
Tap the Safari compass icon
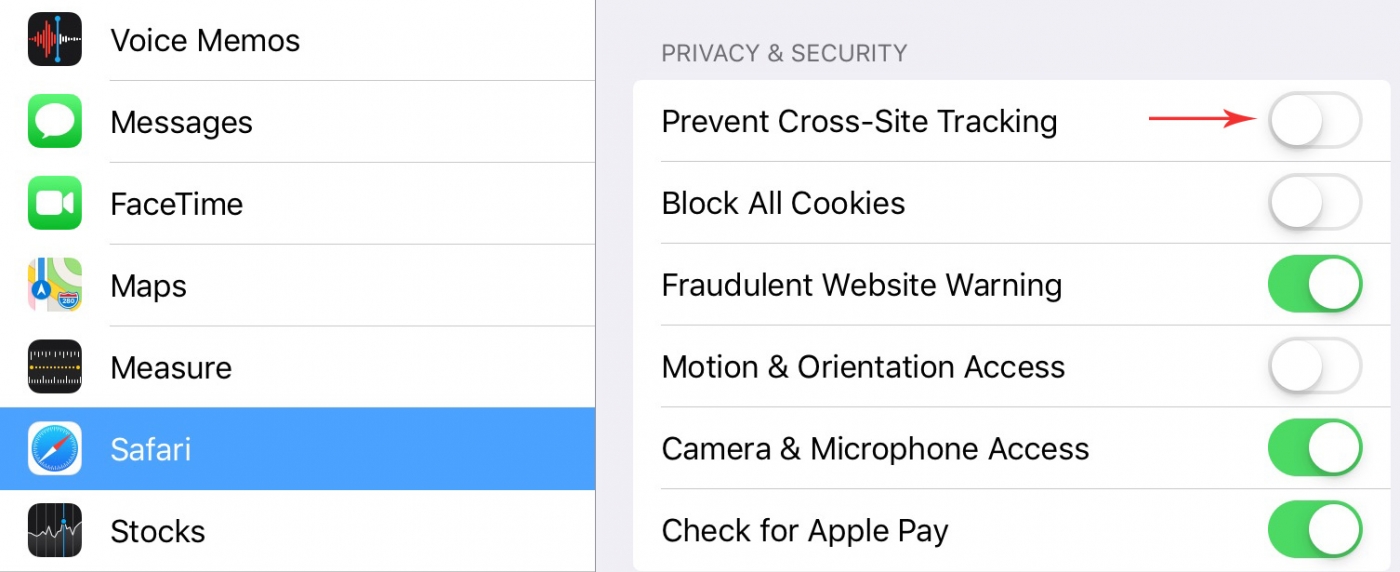coord(55,449)
